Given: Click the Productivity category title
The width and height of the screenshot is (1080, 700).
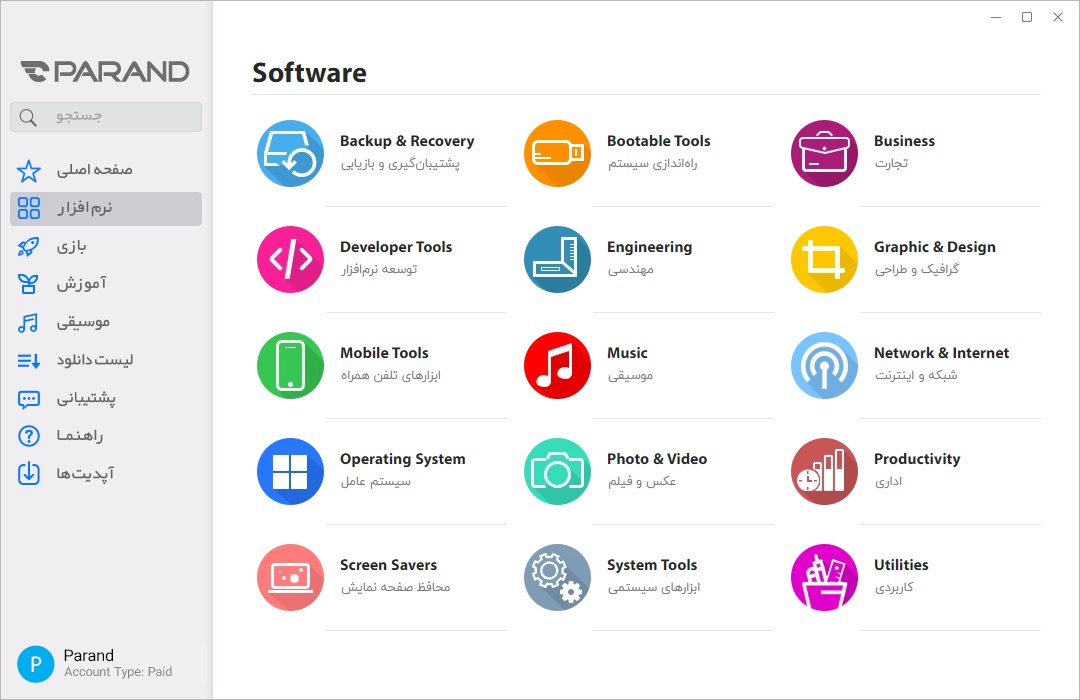Looking at the screenshot, I should (x=916, y=459).
